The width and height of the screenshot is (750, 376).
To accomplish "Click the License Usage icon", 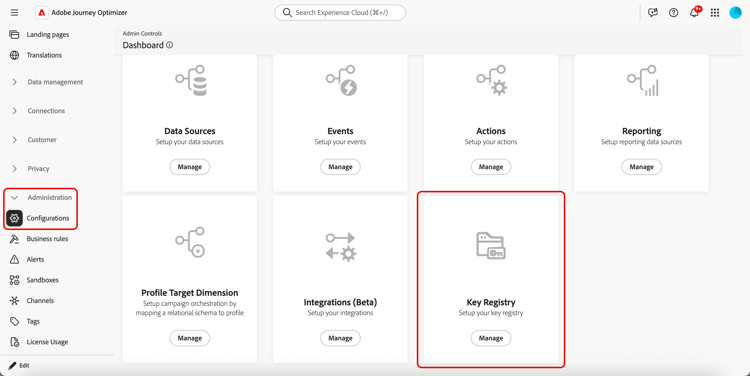I will pyautogui.click(x=14, y=342).
